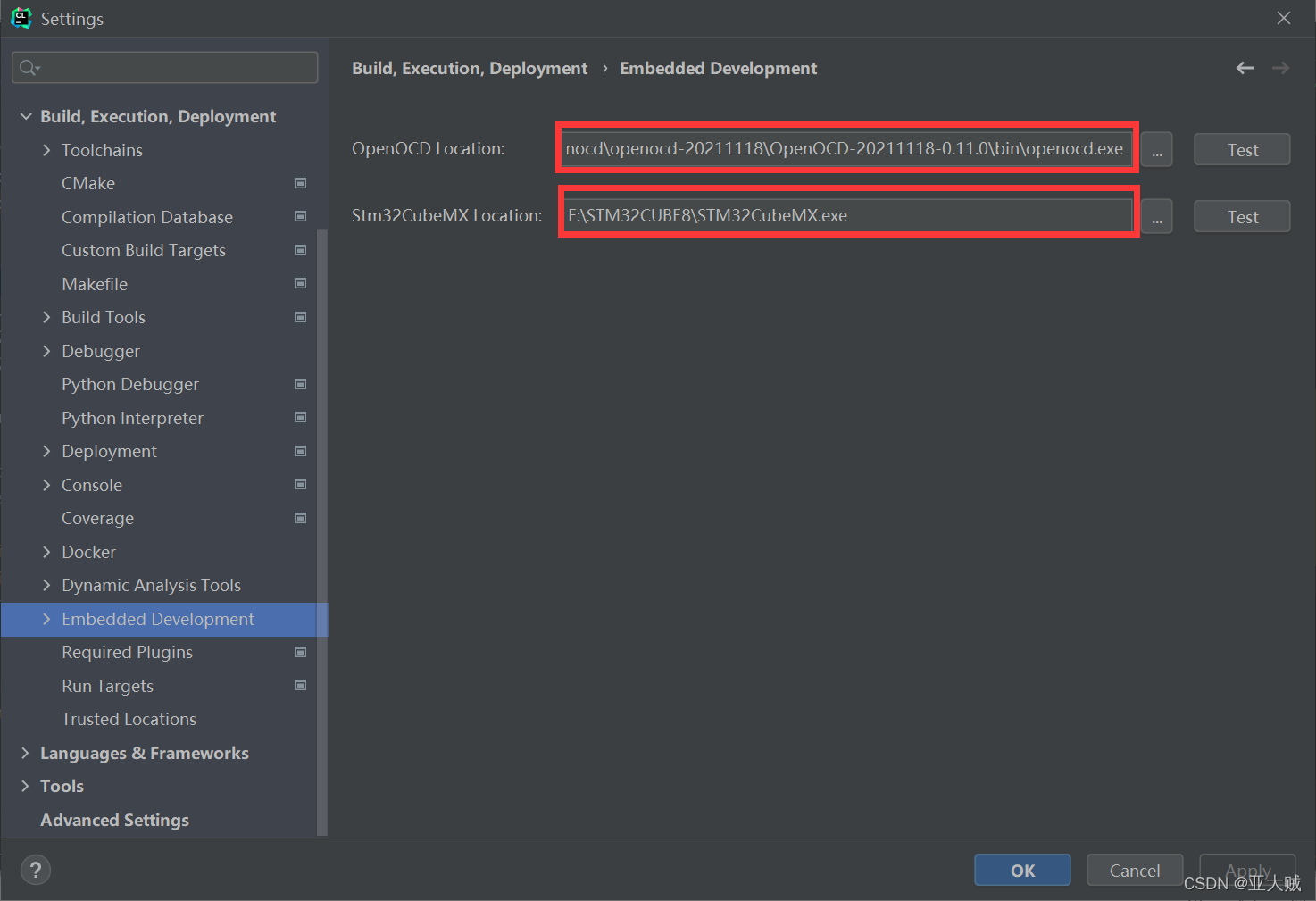Click the project-level icon beside Python Interpreter
1316x901 pixels.
pos(301,418)
